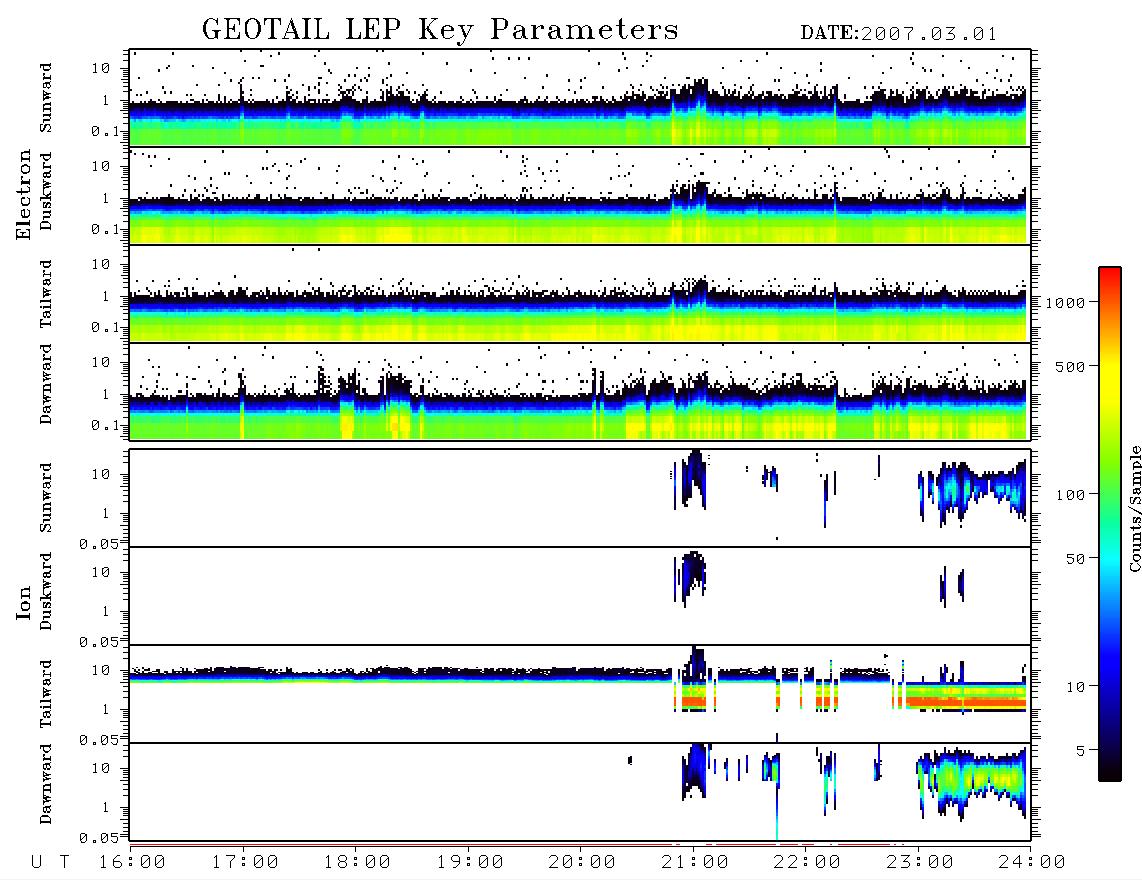Click the "22:00" time tick label

807,863
